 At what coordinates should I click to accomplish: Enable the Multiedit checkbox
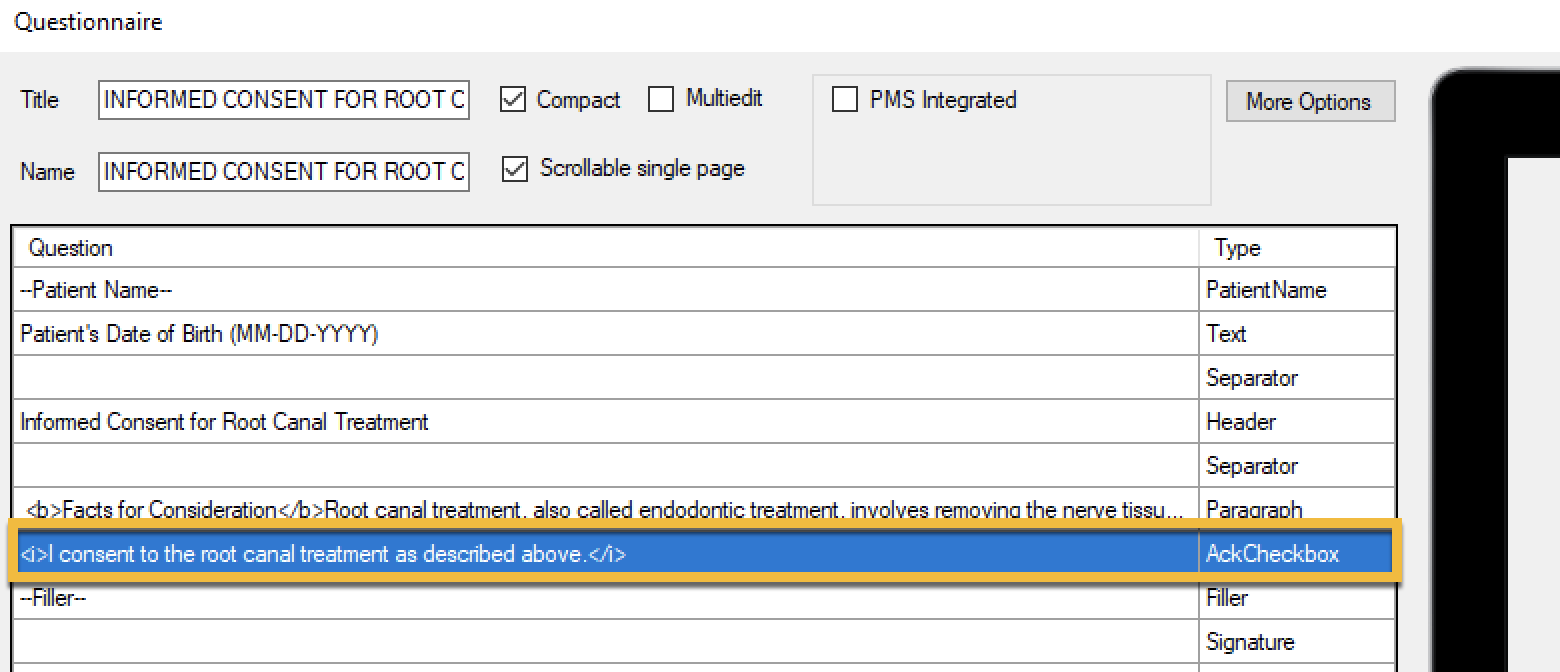point(661,100)
